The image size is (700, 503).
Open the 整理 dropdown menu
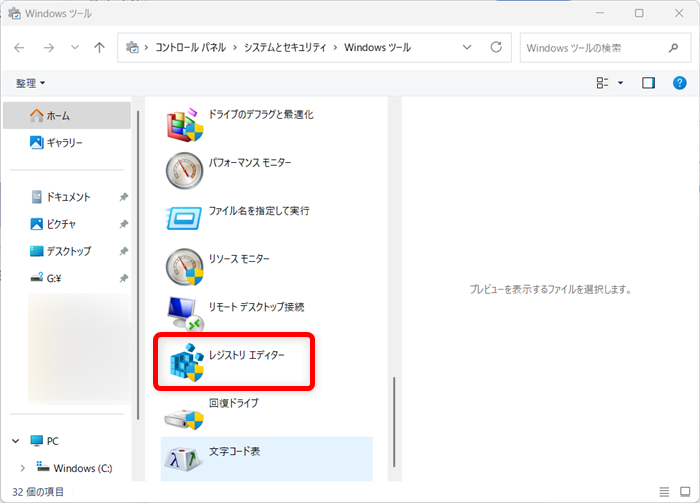point(30,83)
